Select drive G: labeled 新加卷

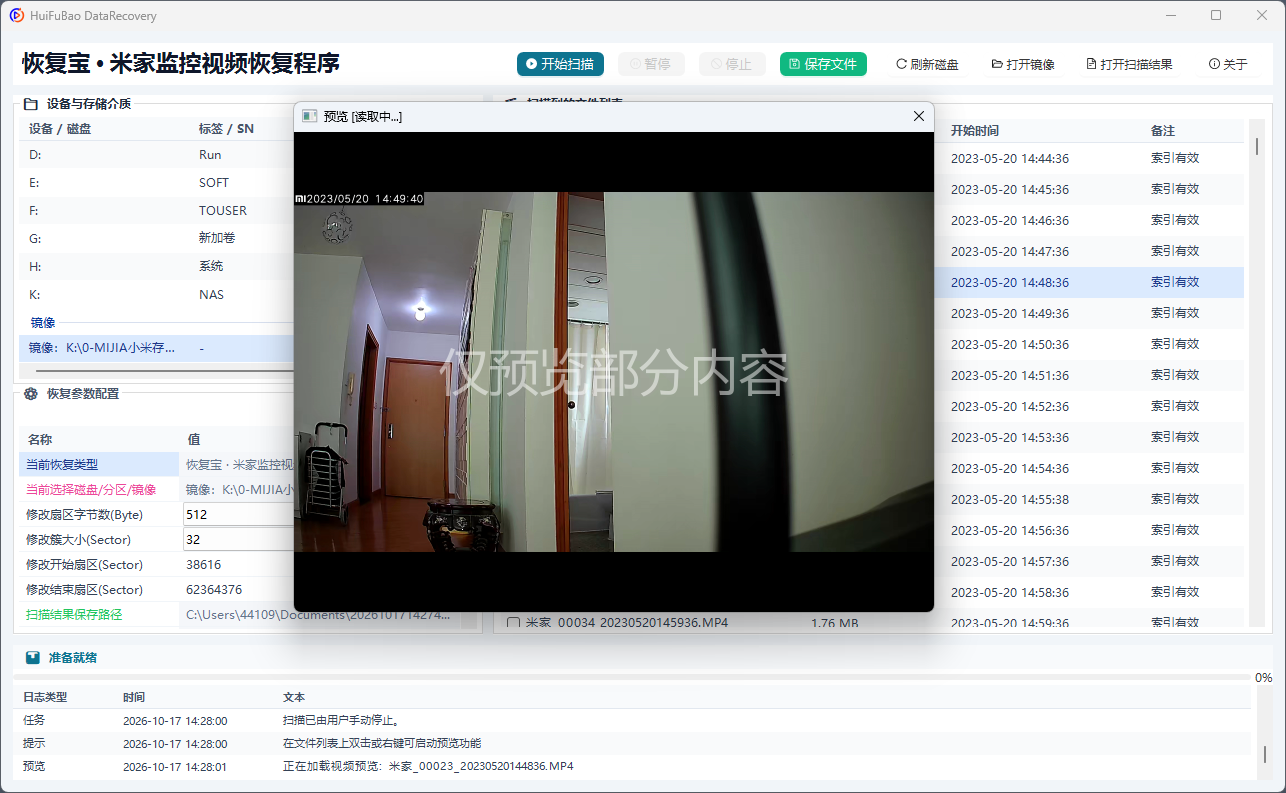point(157,239)
